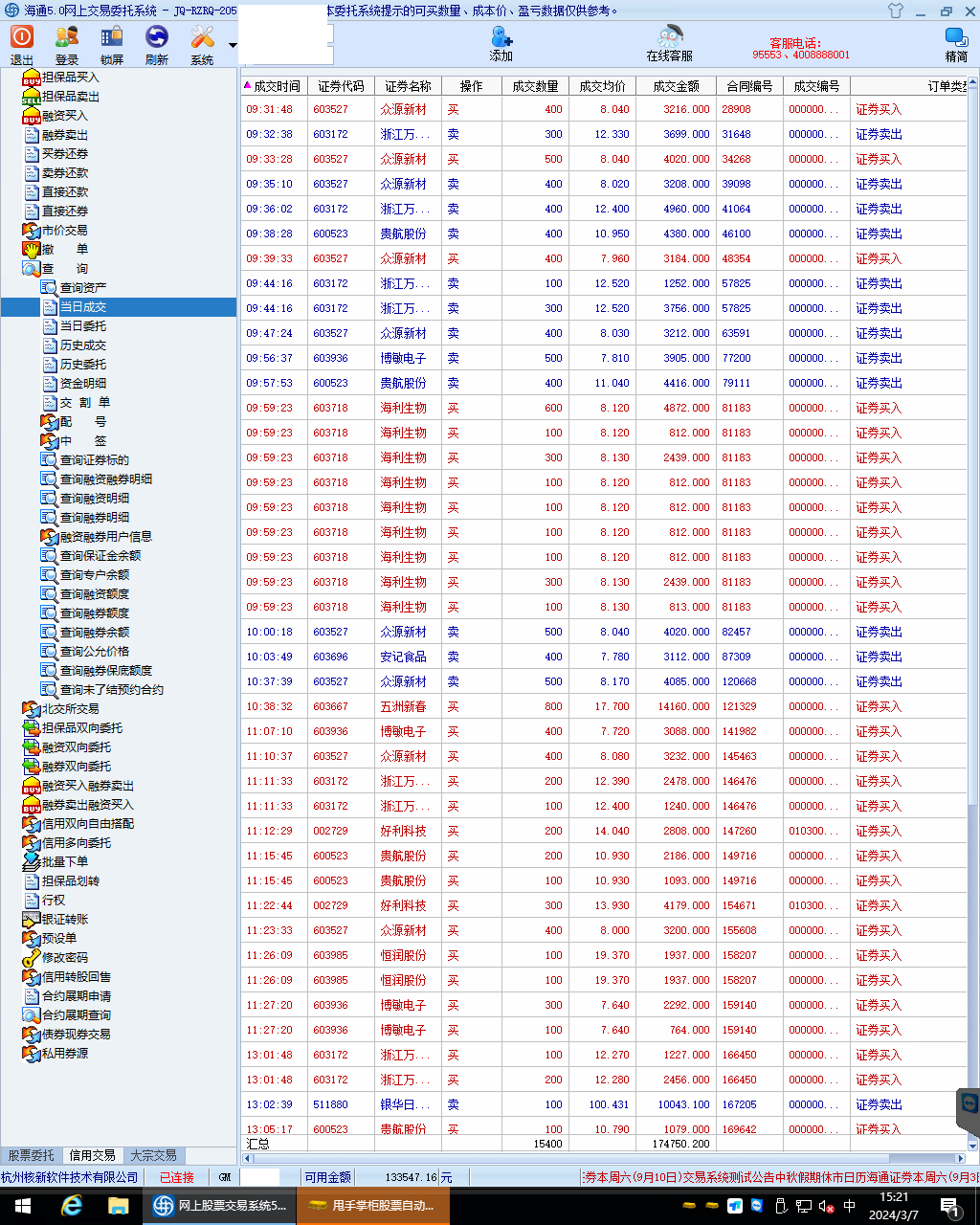Click the 锁屏 lock screen icon
The width and height of the screenshot is (980, 1225).
pyautogui.click(x=112, y=44)
